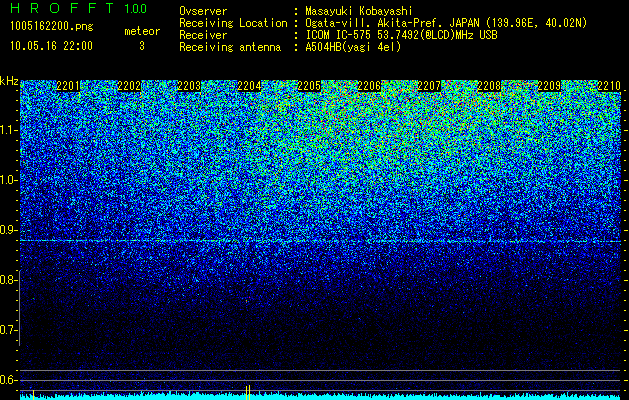This screenshot has width=629, height=400.
Task: Click the 2206 time marker
Action: click(369, 86)
